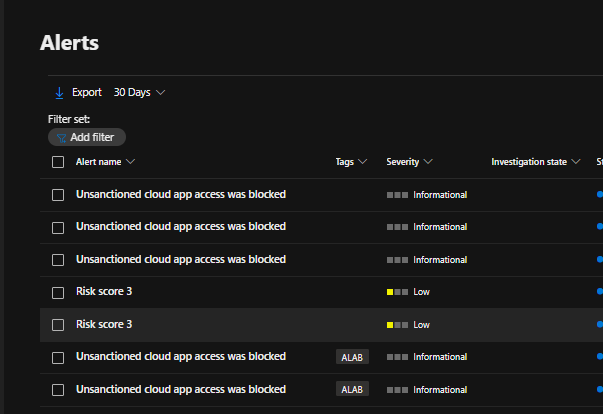Open the 30 Days time range dropdown
Viewport: 603px width, 414px height.
pos(139,92)
